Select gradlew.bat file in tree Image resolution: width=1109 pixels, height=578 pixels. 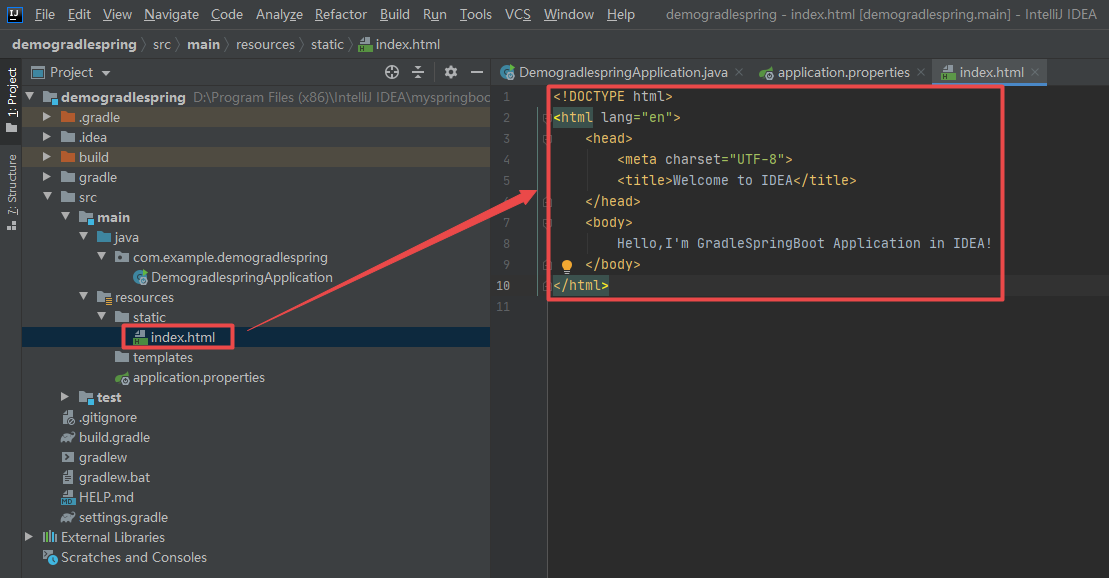click(106, 477)
